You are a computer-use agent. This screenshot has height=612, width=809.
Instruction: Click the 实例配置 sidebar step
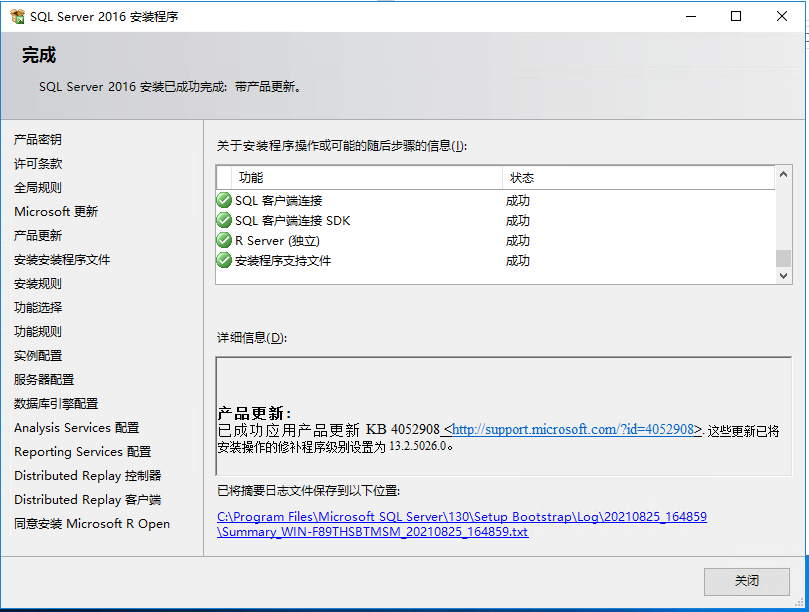point(38,356)
